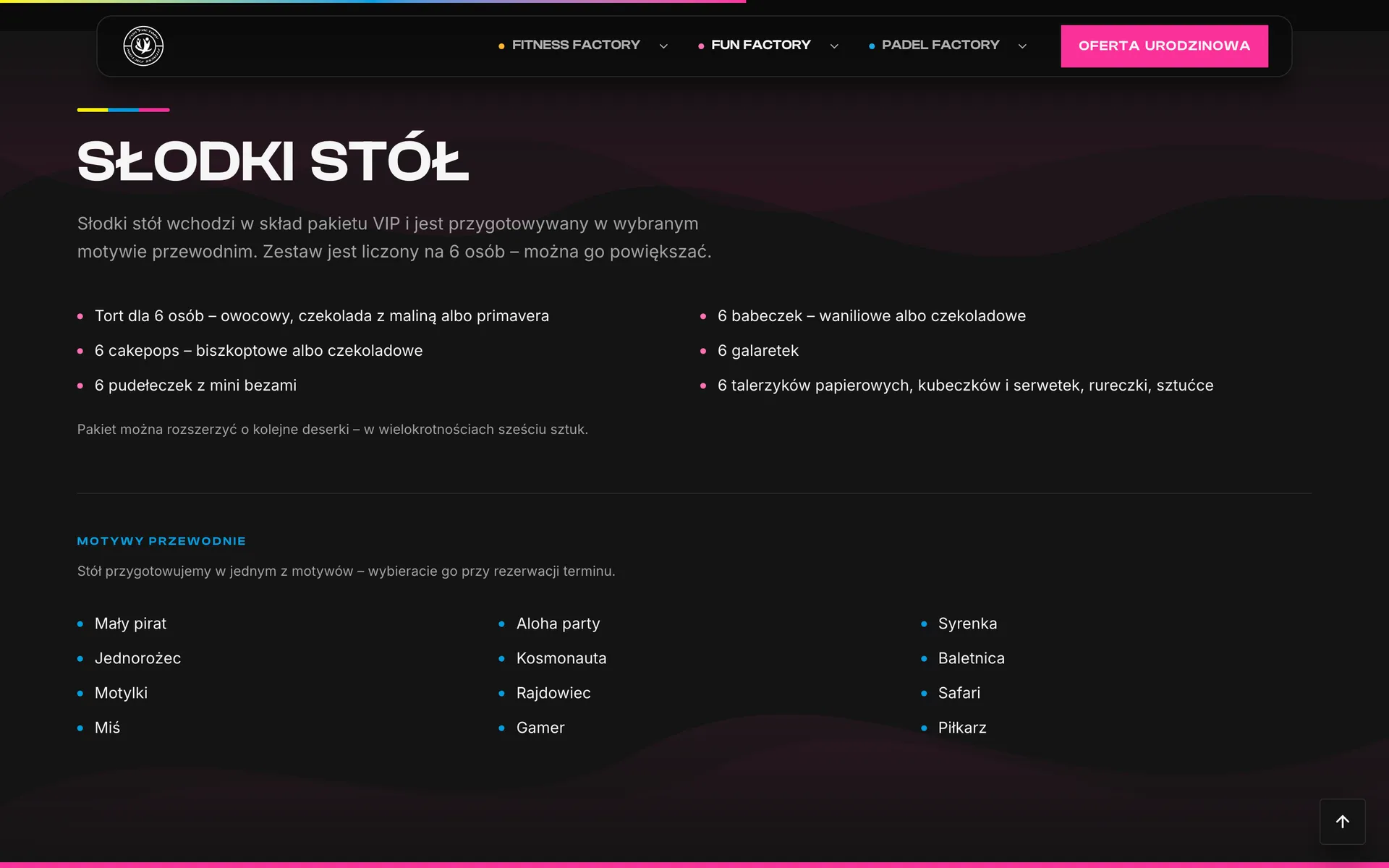Click the 'Safari' theme
Image resolution: width=1389 pixels, height=868 pixels.
[959, 693]
